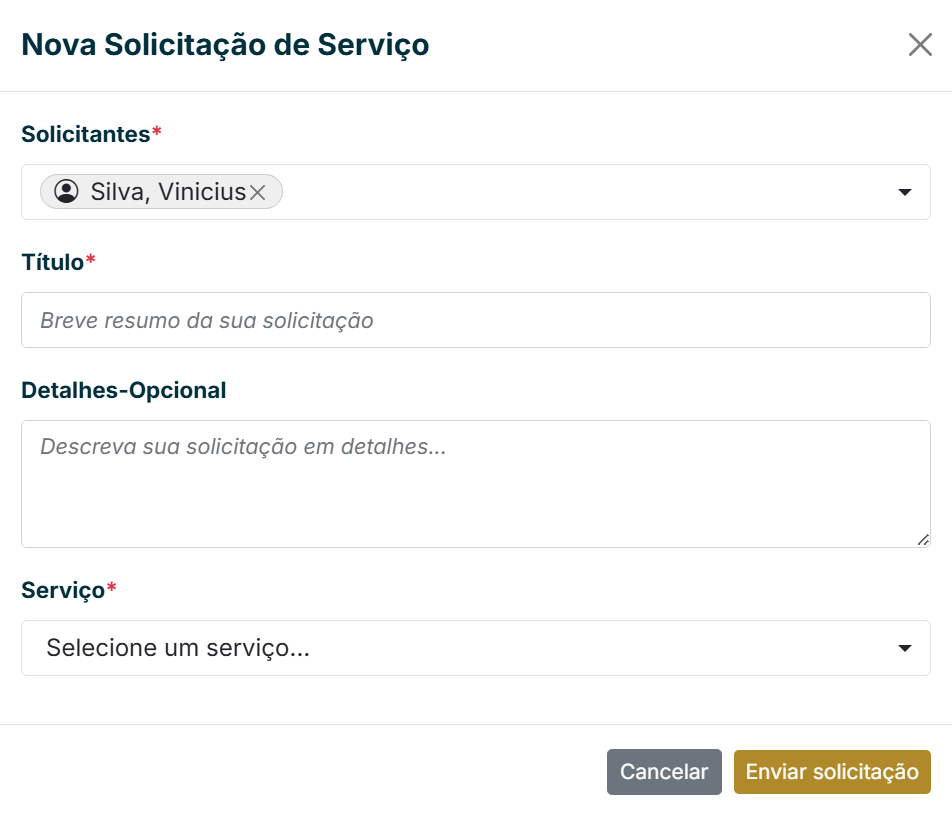Click the Solicitantes field label
The width and height of the screenshot is (952, 817).
84,133
